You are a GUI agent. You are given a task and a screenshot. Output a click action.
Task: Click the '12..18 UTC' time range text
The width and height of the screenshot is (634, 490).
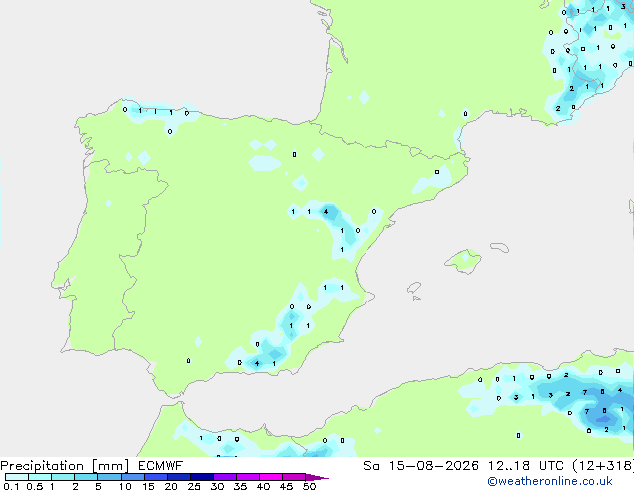525,466
